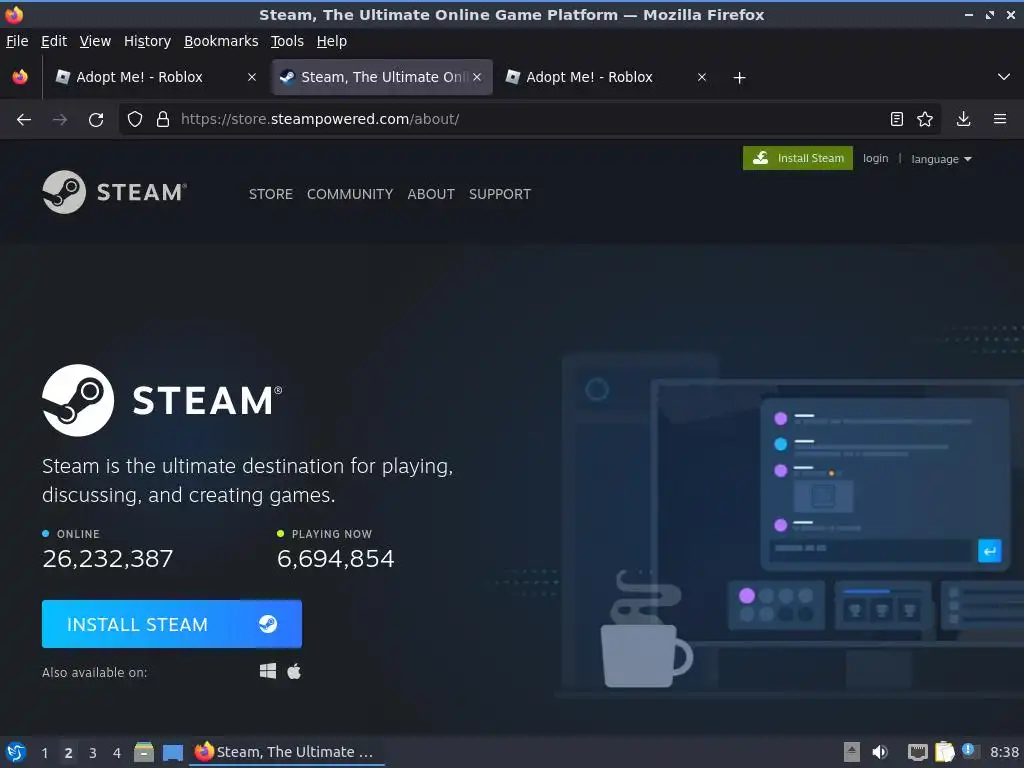Go back using the back arrow
Viewport: 1024px width, 768px height.
[24, 120]
